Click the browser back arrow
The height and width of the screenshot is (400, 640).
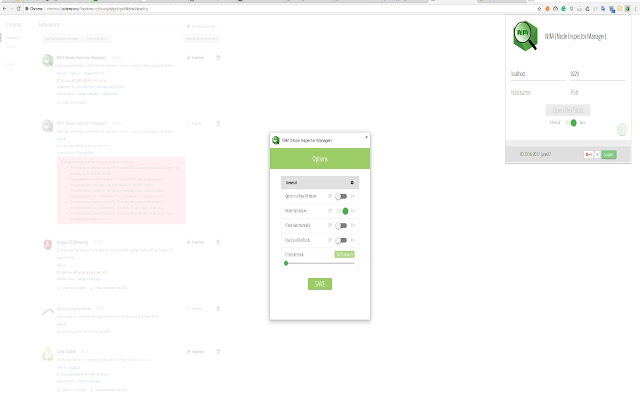(4, 9)
